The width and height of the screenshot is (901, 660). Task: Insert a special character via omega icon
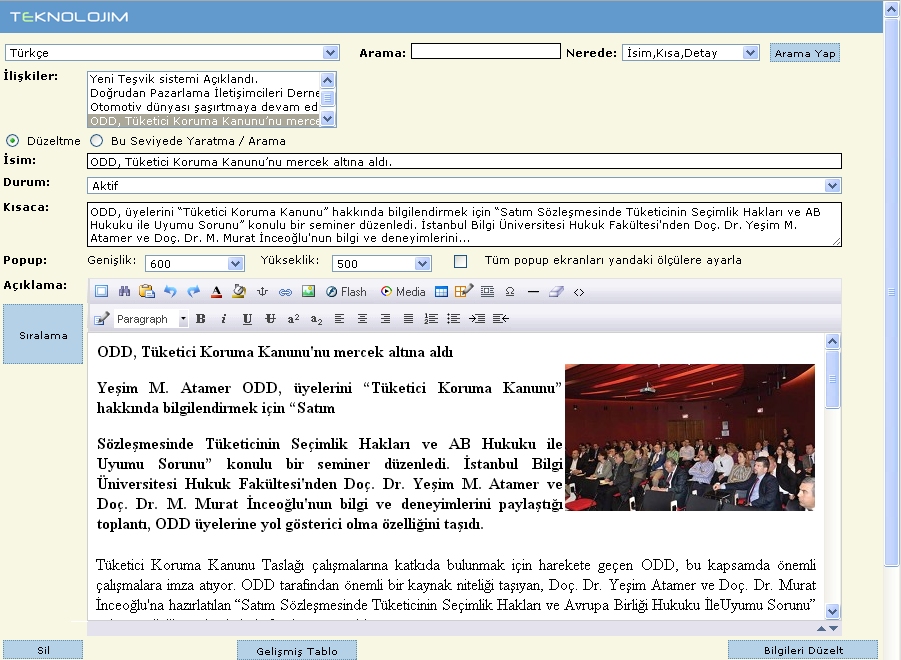(x=510, y=292)
